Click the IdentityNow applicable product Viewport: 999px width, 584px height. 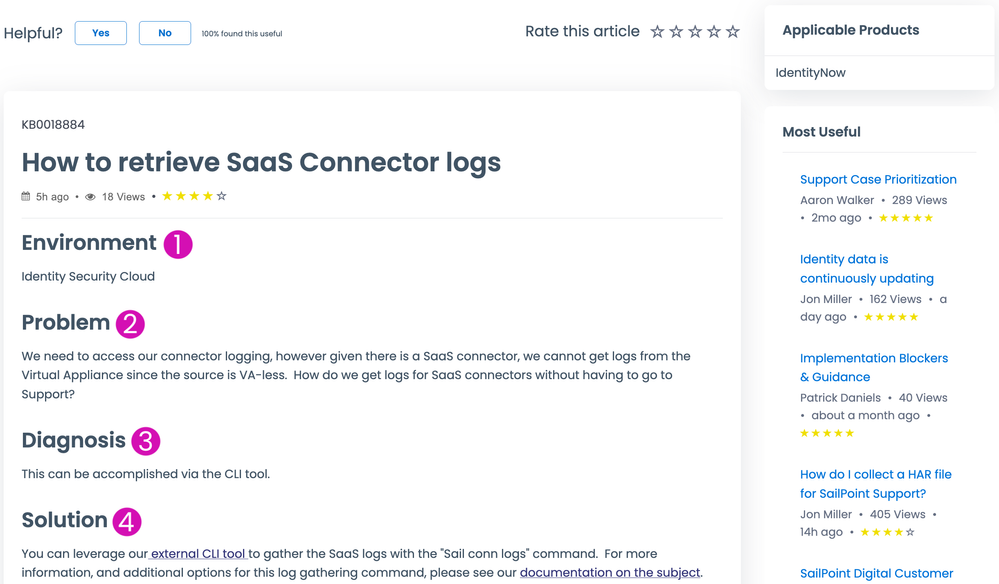coord(811,73)
